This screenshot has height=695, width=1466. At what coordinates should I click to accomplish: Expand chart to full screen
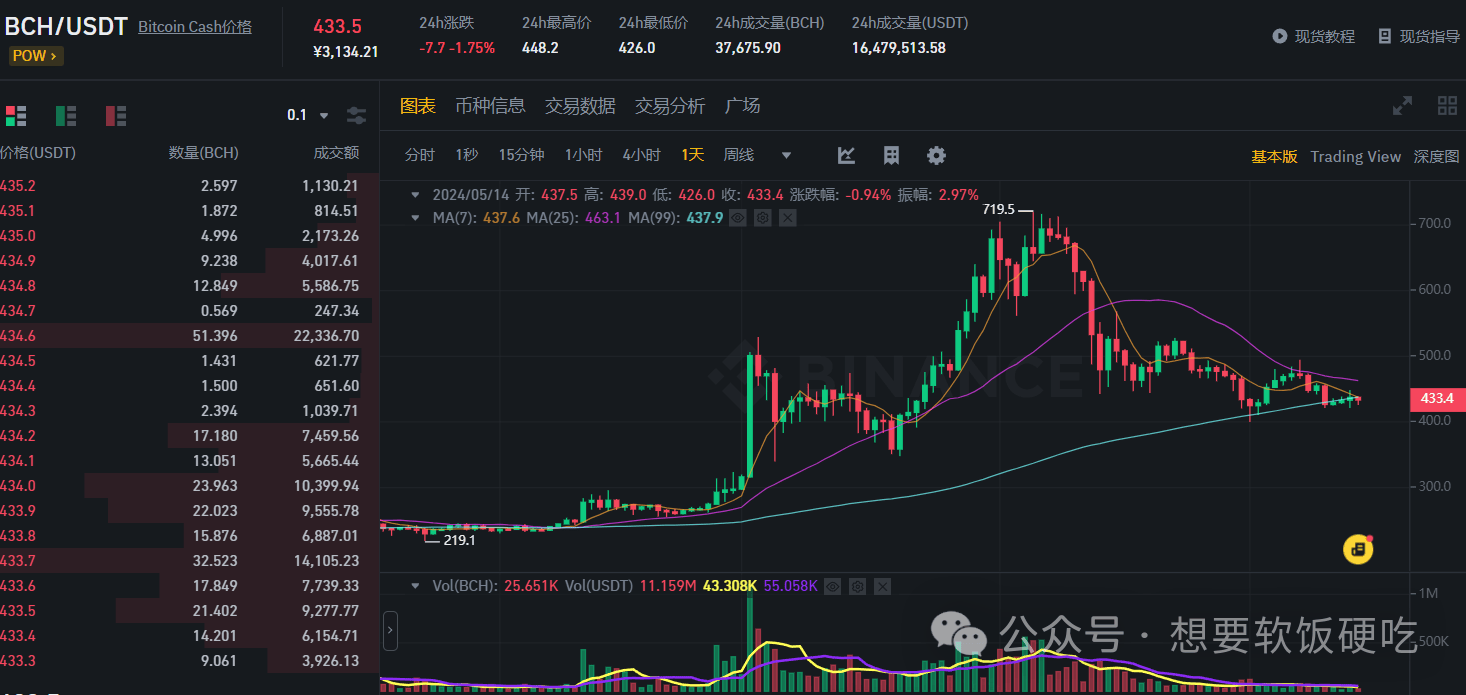1403,105
